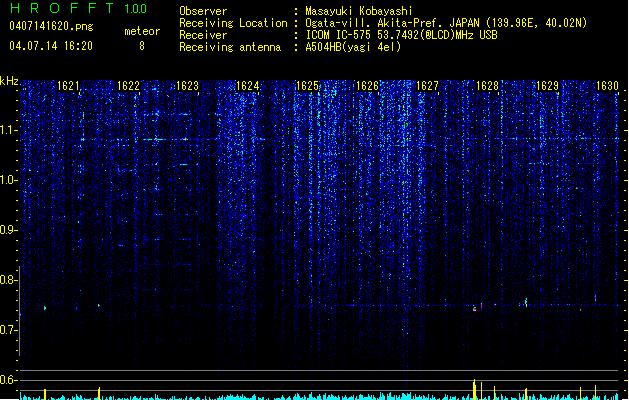629x400 pixels.
Task: Click the meteor echo dot near 1628
Action: 475,309
